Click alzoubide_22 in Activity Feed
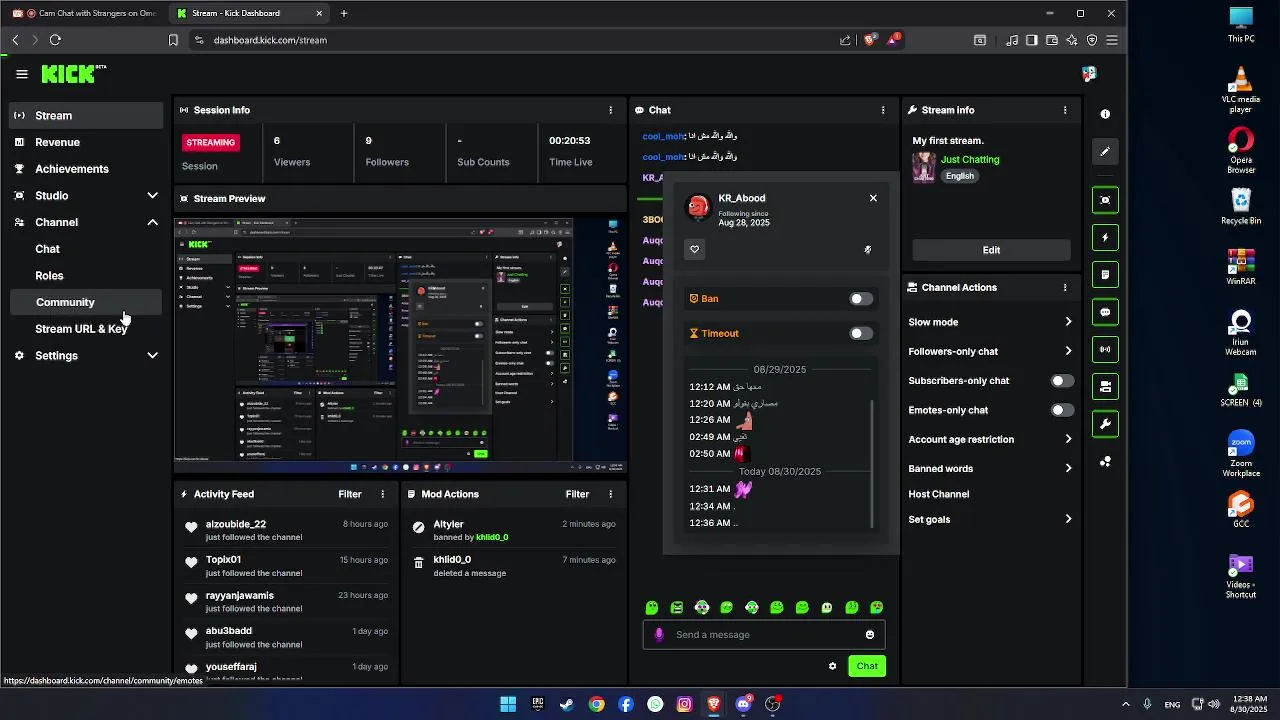Image resolution: width=1280 pixels, height=720 pixels. (x=236, y=524)
